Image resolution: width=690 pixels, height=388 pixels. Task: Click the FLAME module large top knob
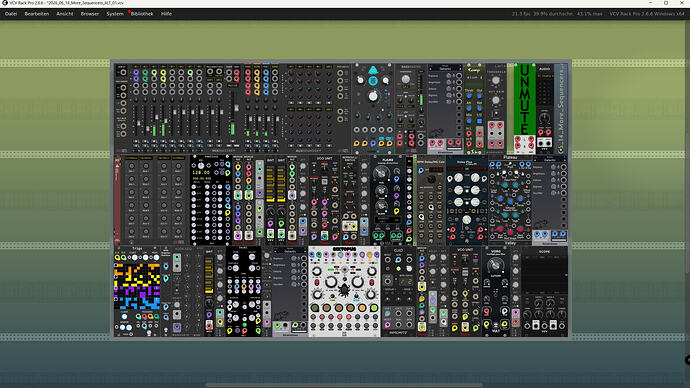[x=381, y=173]
